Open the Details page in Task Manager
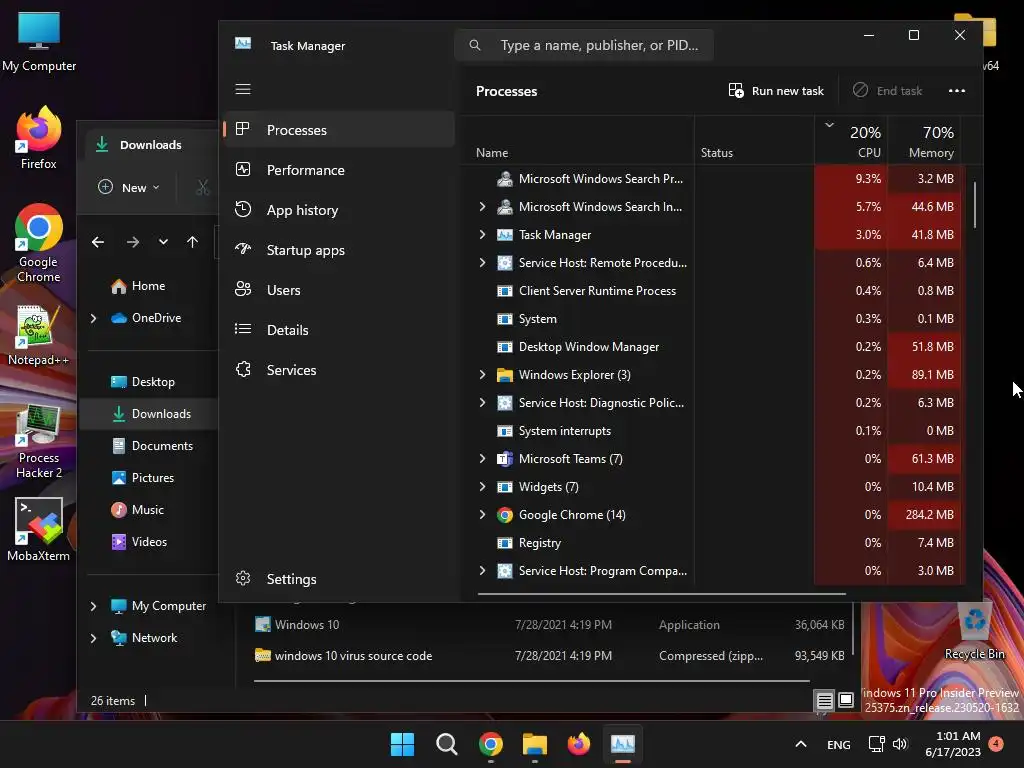 tap(339, 330)
